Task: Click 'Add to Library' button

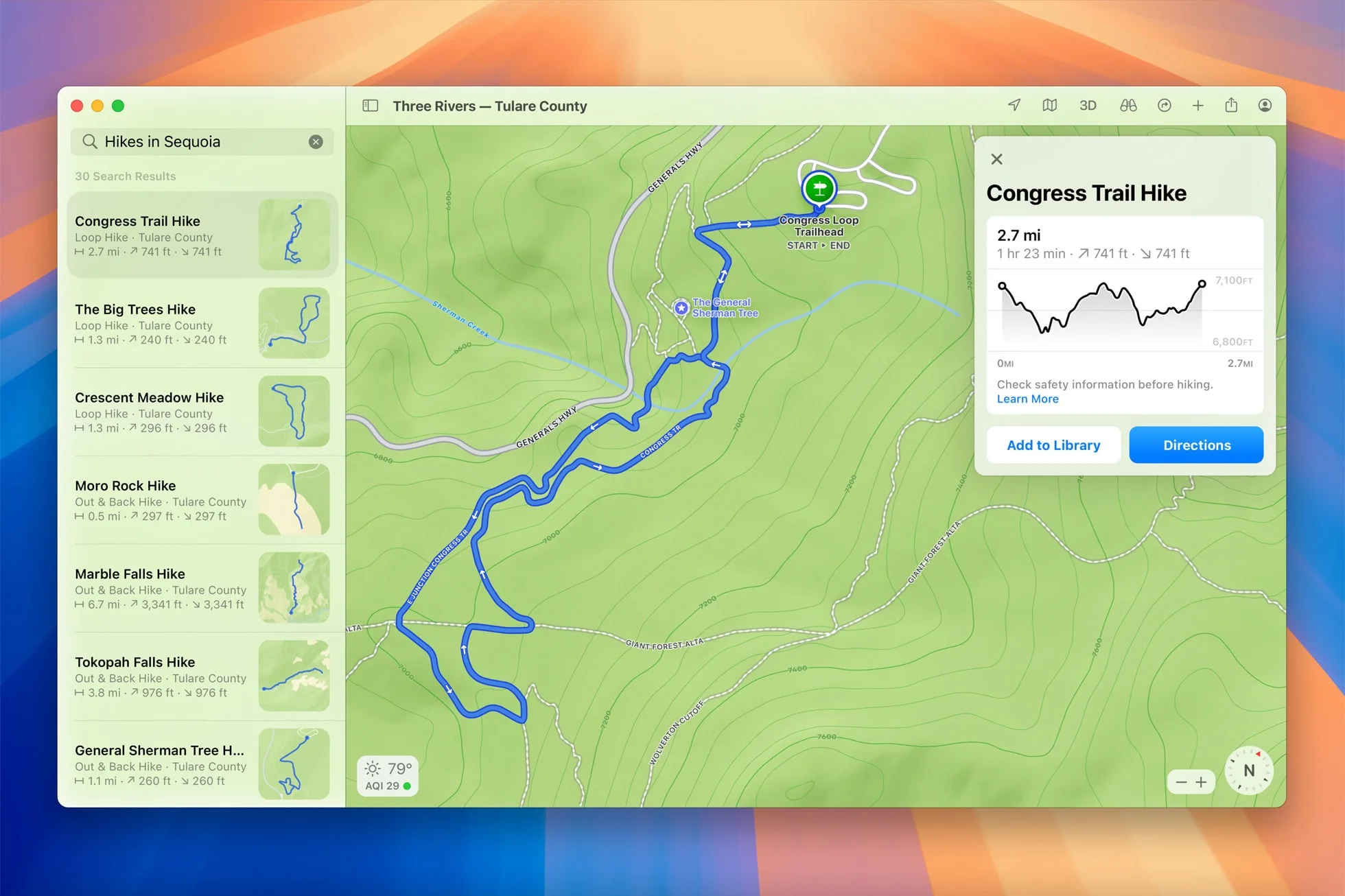Action: [x=1053, y=445]
